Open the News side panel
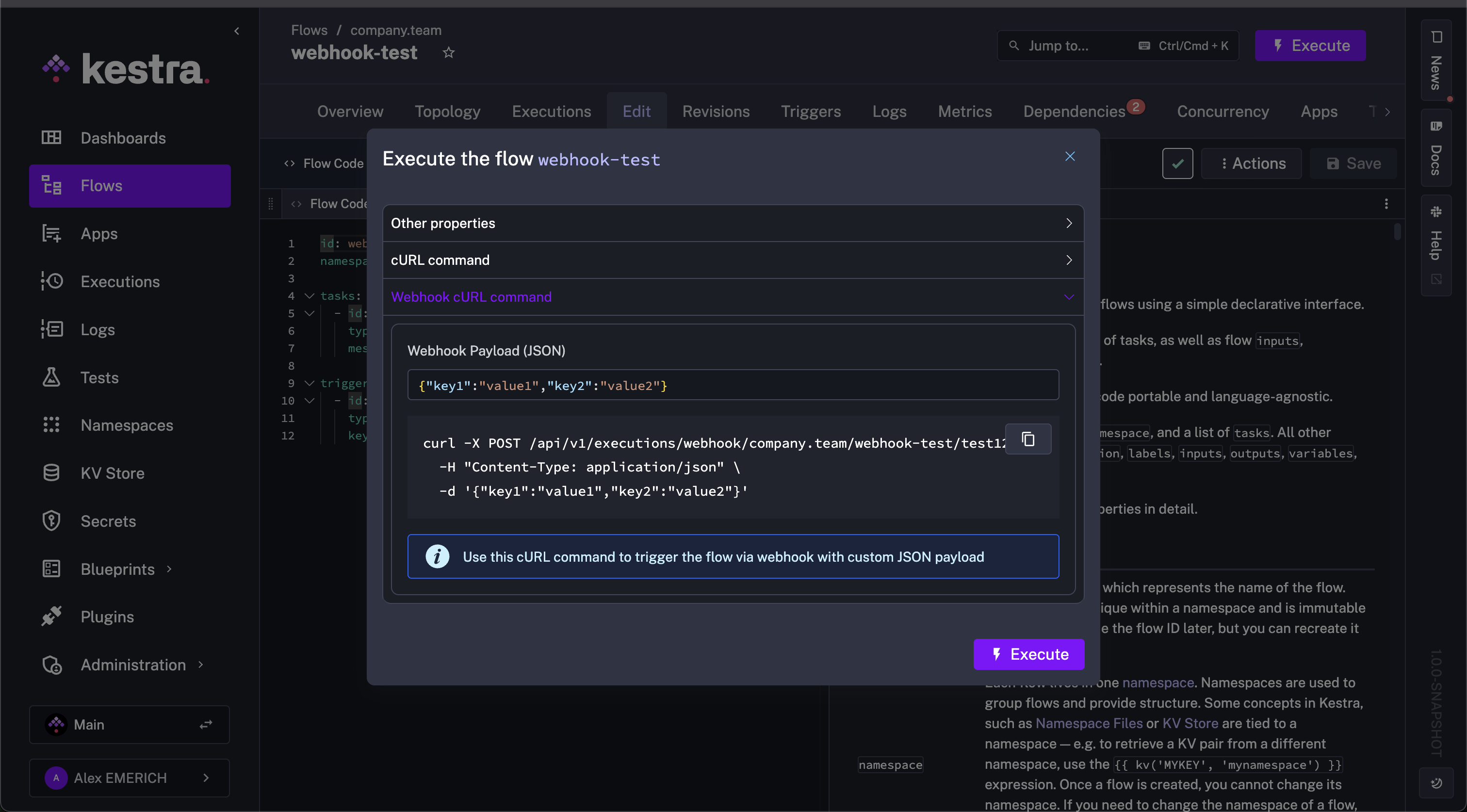The width and height of the screenshot is (1467, 812). [x=1435, y=61]
